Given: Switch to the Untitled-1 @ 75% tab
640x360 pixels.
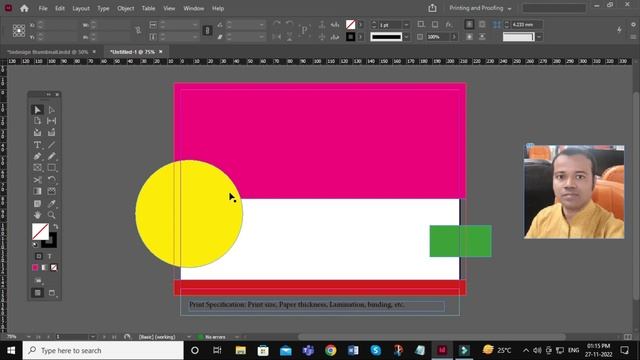Looking at the screenshot, I should pyautogui.click(x=133, y=52).
